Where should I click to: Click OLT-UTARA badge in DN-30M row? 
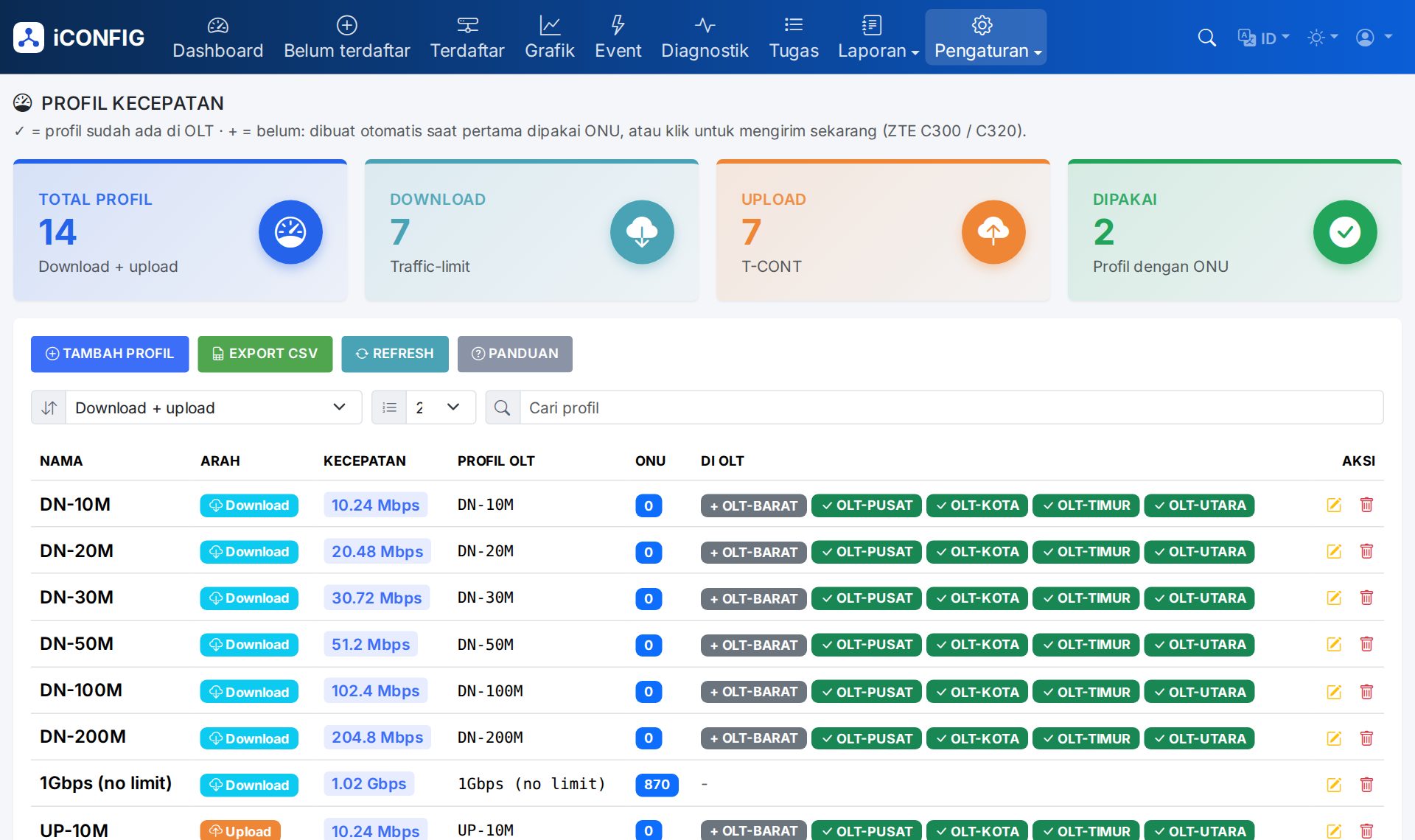(x=1199, y=598)
